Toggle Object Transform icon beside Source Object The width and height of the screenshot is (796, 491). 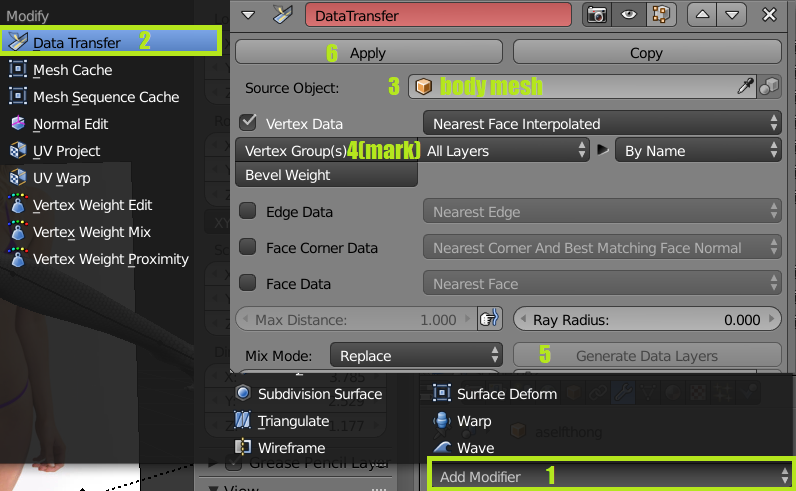click(769, 86)
